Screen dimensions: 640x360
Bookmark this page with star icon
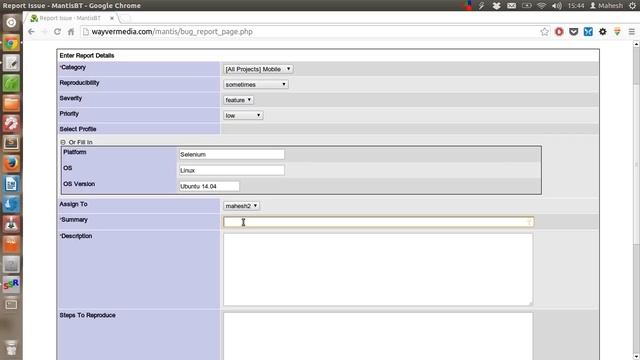click(544, 31)
